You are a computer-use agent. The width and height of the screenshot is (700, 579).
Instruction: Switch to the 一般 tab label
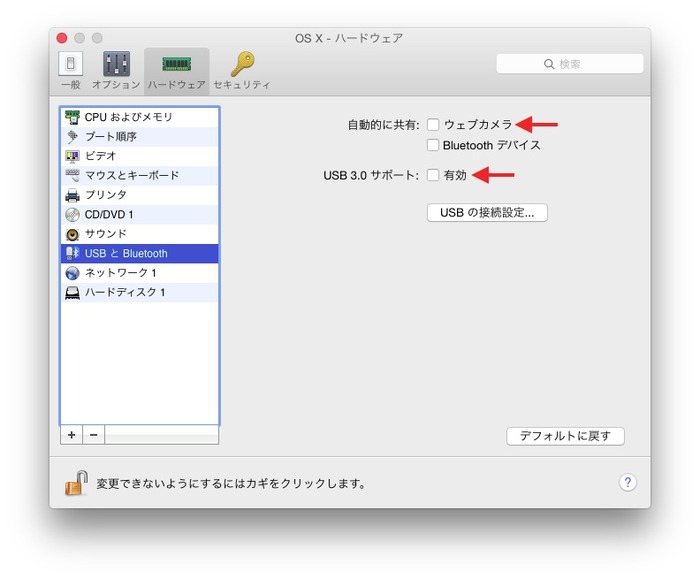click(x=71, y=85)
